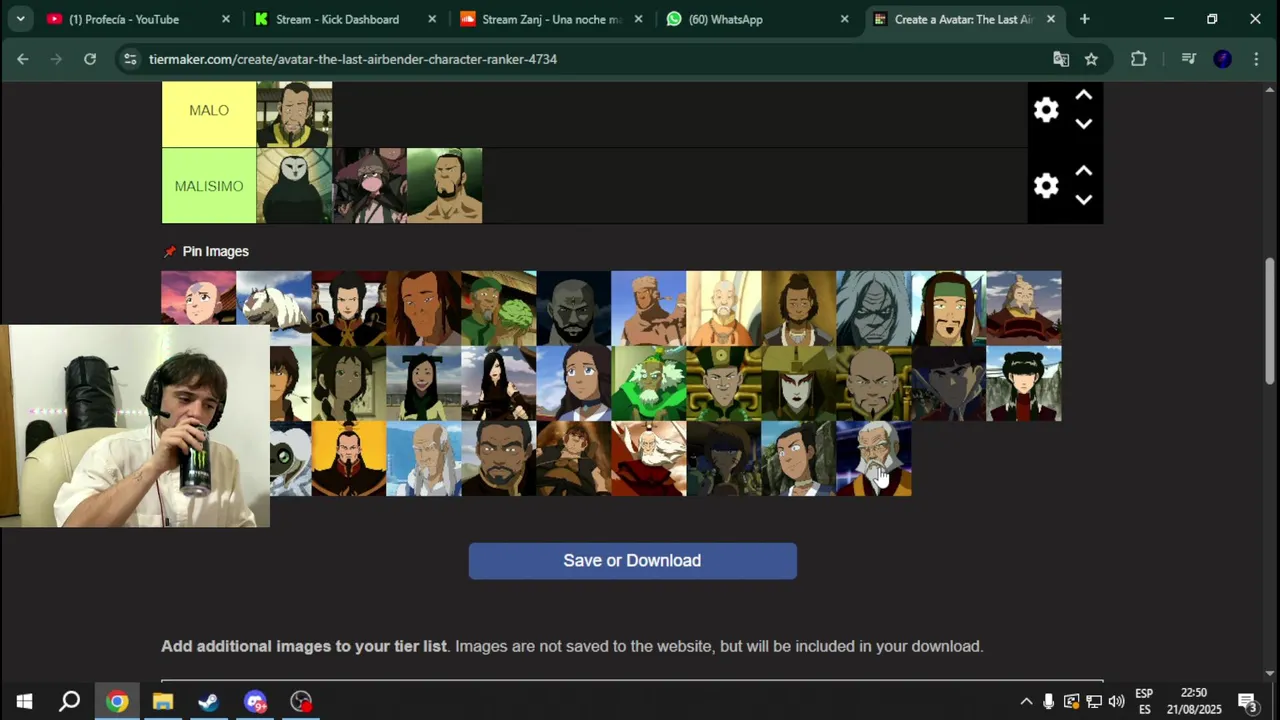The height and width of the screenshot is (720, 1280).
Task: Switch to the WhatsApp tab
Action: tap(757, 19)
